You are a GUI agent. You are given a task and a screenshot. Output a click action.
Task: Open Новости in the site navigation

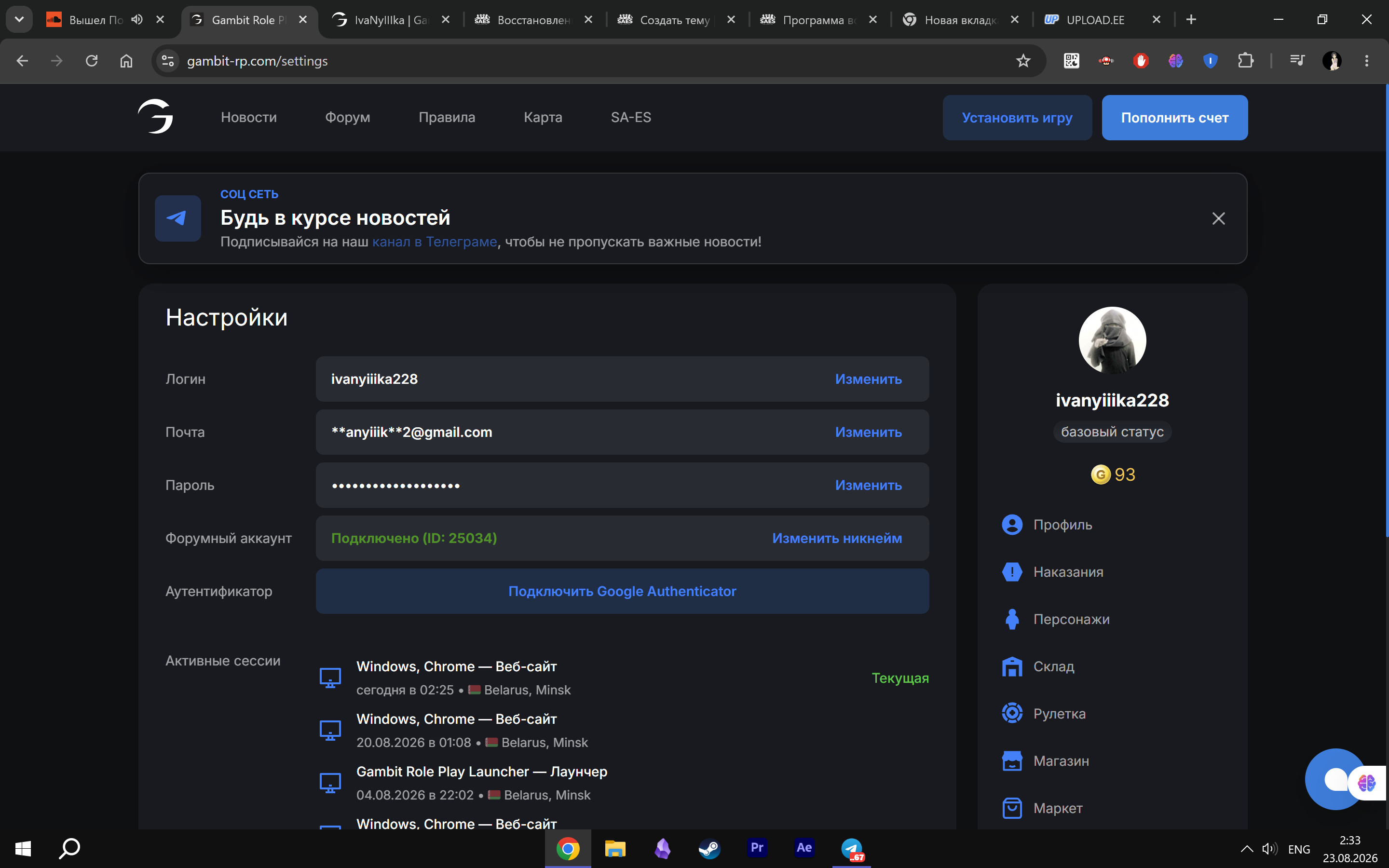(248, 117)
